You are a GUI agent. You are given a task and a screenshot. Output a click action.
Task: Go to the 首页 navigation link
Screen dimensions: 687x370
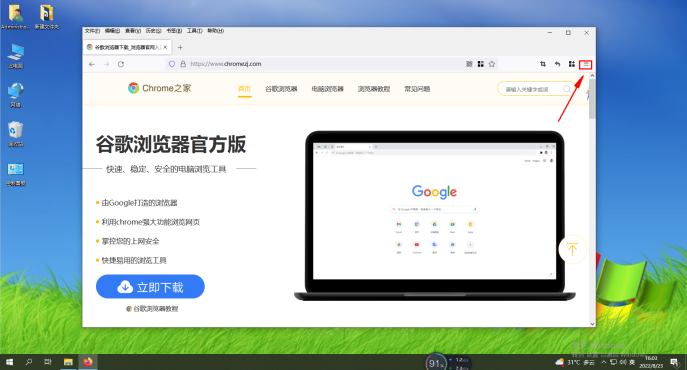(x=244, y=89)
